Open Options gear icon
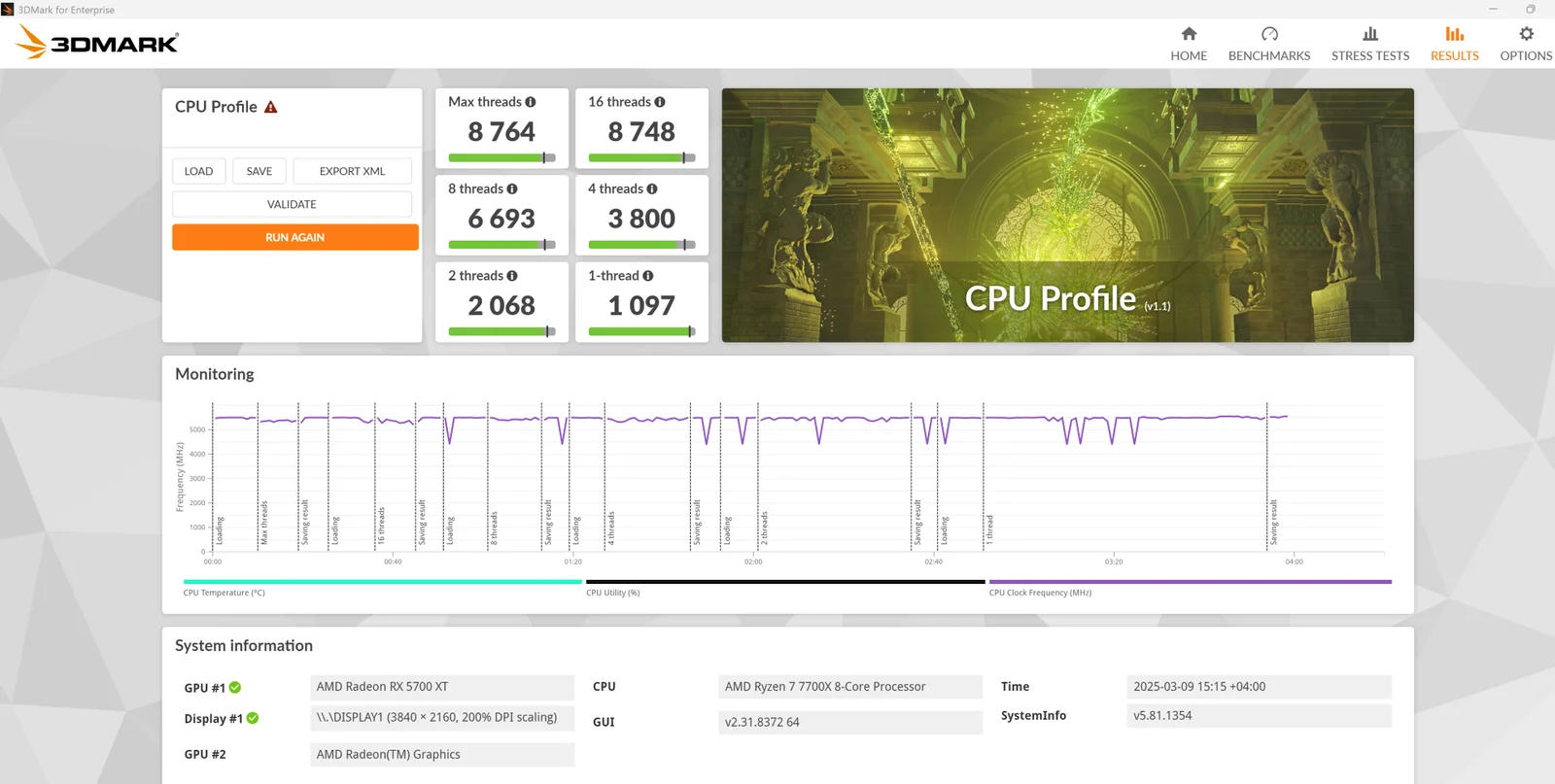This screenshot has height=784, width=1555. (1526, 34)
